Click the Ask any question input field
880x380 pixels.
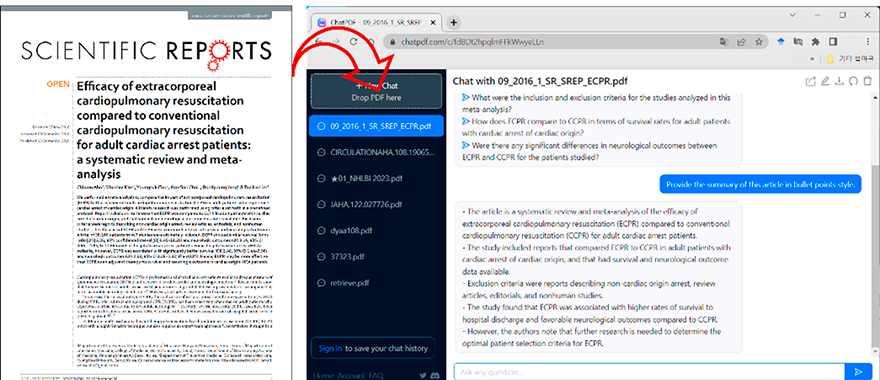click(x=649, y=372)
